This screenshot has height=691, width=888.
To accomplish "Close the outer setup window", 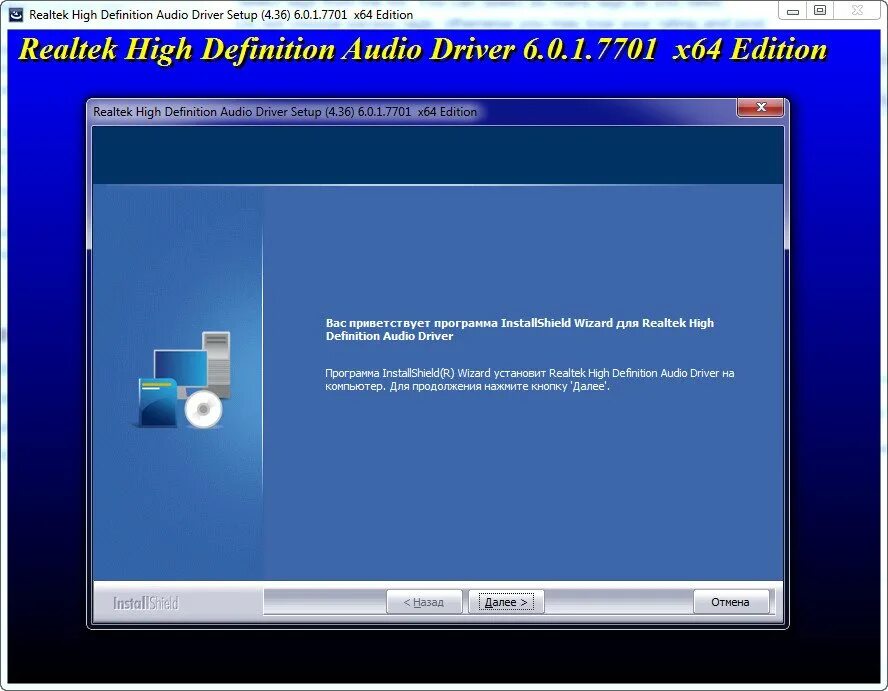I will coord(857,11).
